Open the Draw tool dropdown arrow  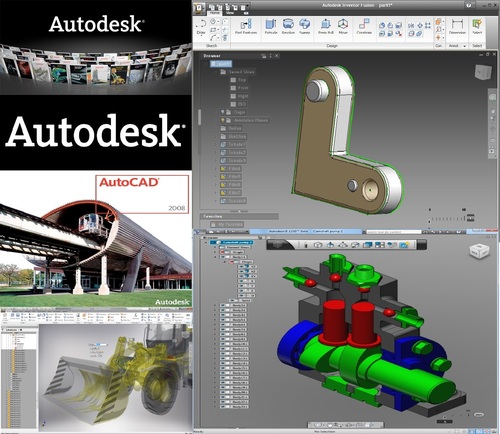point(201,36)
